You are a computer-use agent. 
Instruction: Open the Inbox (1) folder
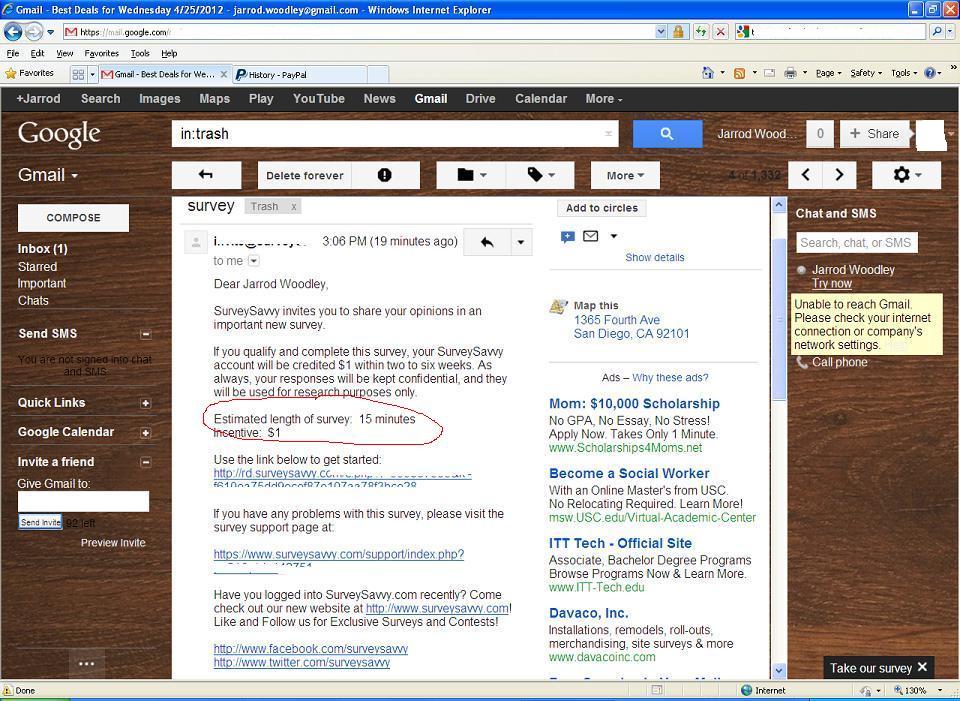[42, 249]
